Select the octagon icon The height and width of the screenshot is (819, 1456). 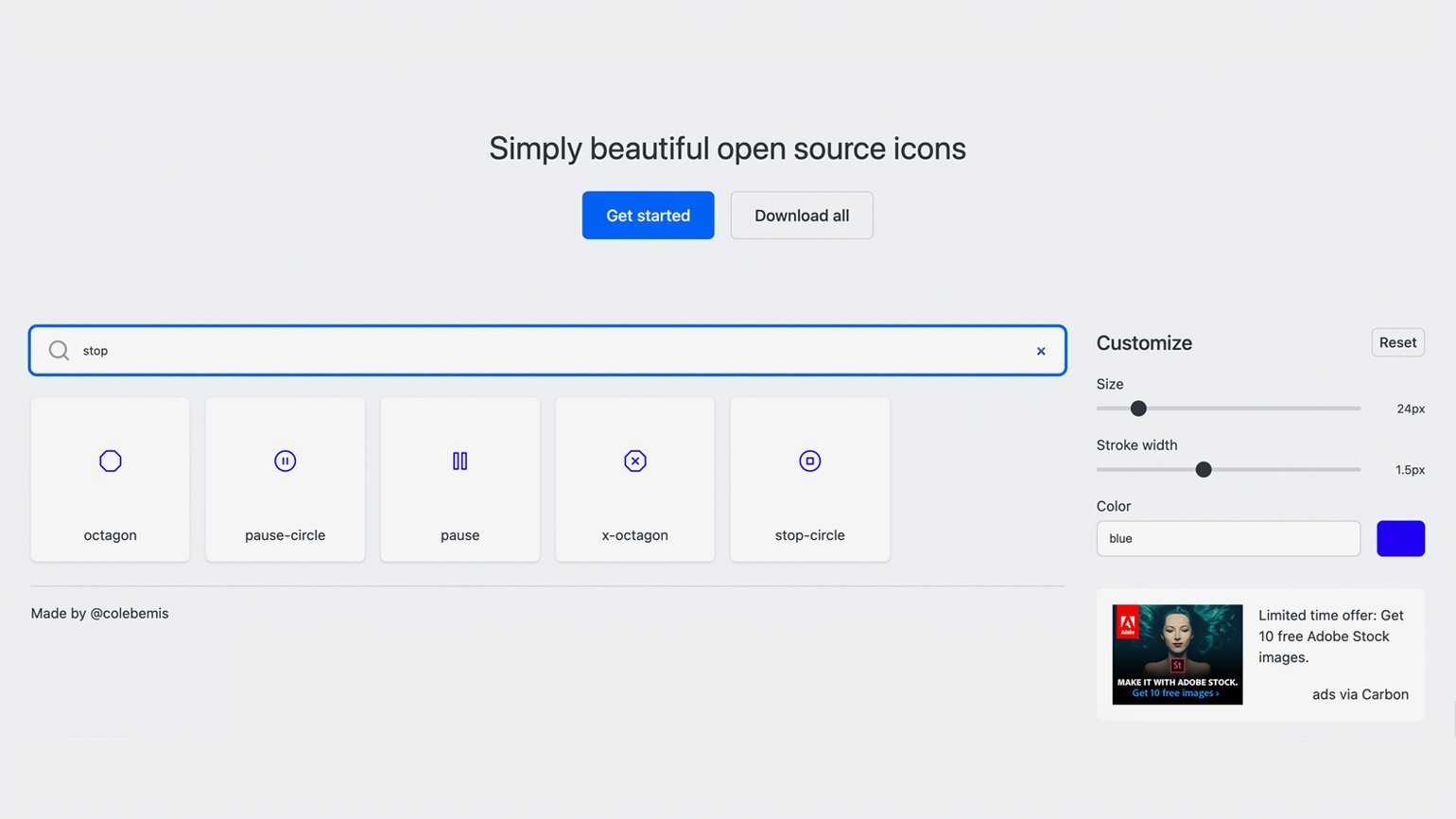tap(110, 479)
